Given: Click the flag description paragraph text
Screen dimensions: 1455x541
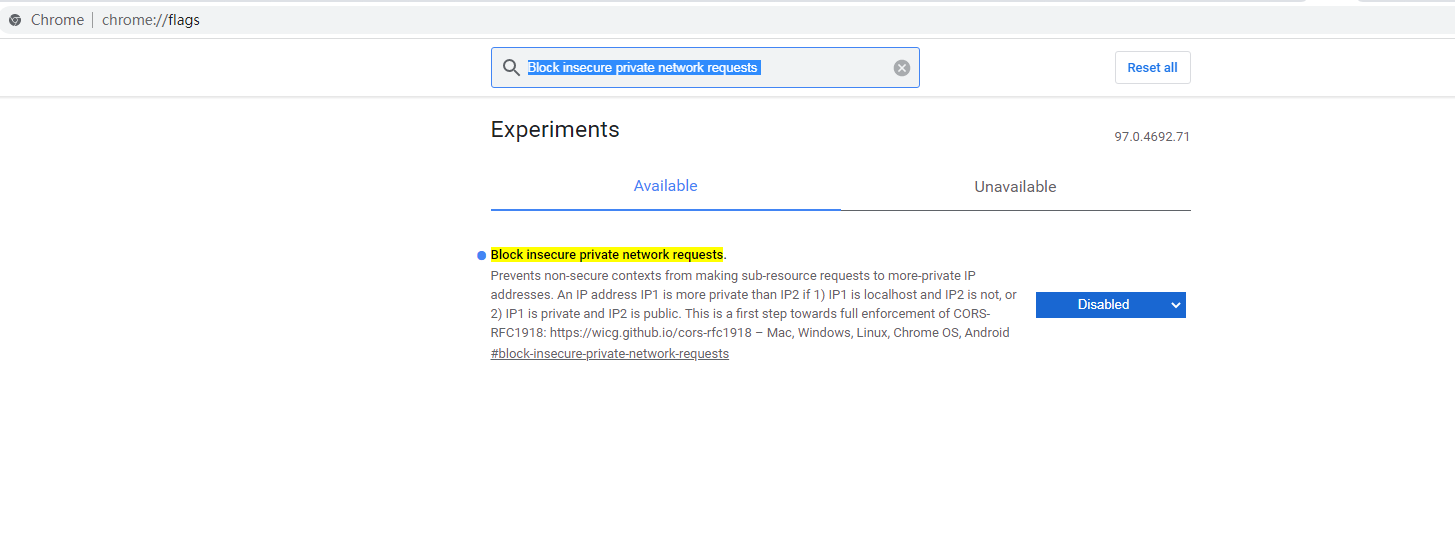Looking at the screenshot, I should point(754,304).
